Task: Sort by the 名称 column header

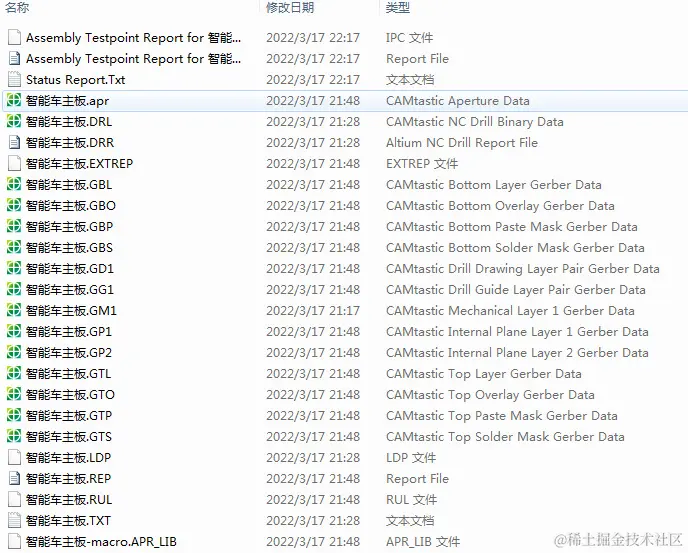Action: tap(17, 7)
